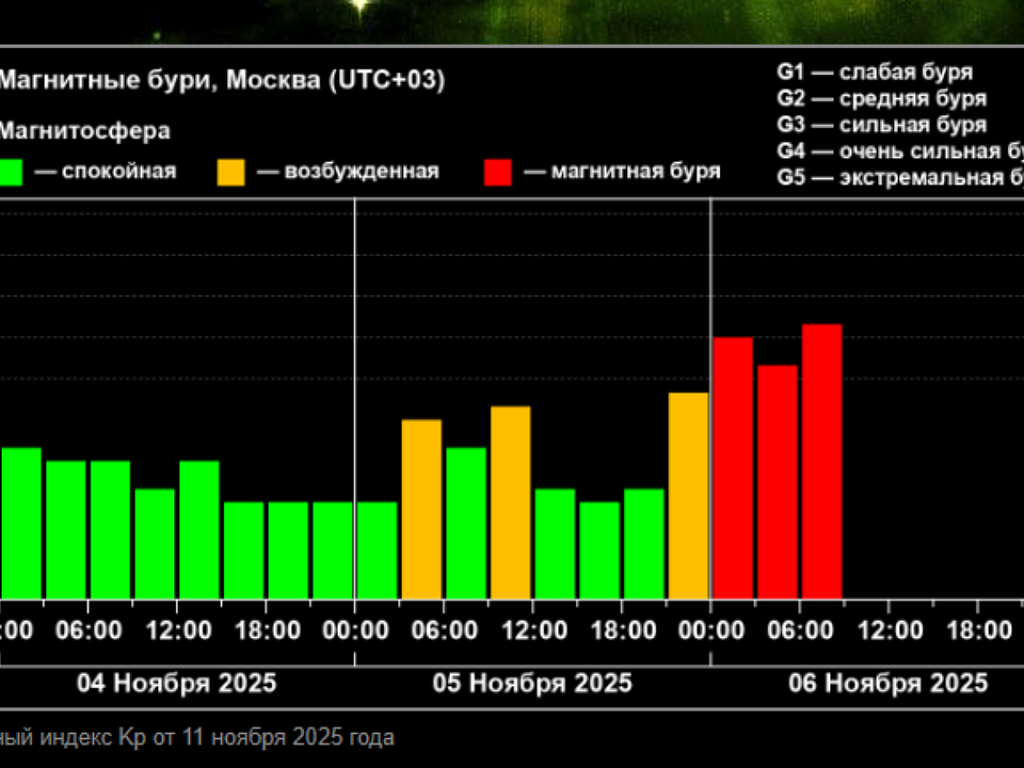Screen dimensions: 1024x768
Task: Click the green bar between the two orange bars
Action: click(x=466, y=522)
